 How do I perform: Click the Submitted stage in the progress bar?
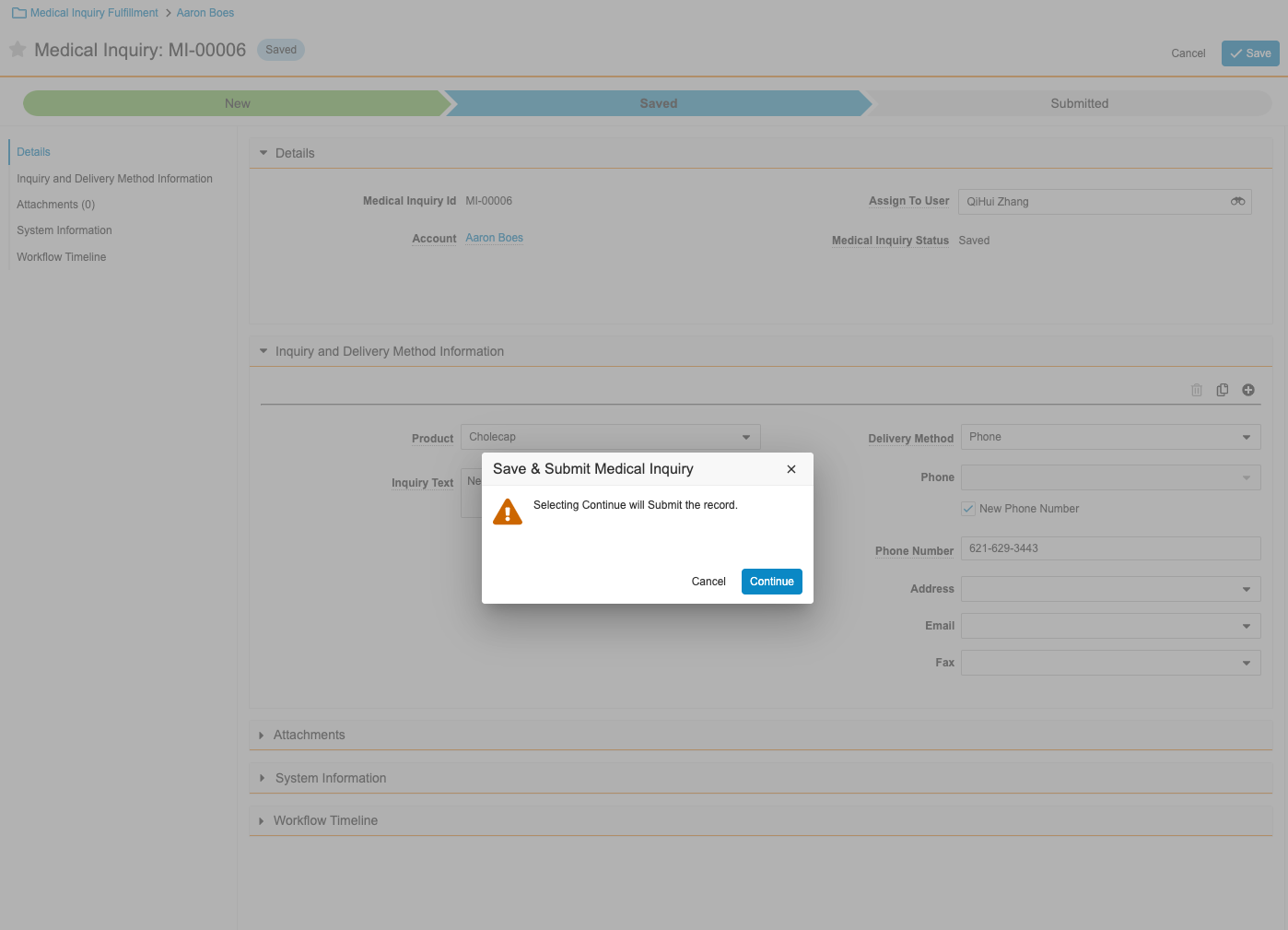(1079, 103)
